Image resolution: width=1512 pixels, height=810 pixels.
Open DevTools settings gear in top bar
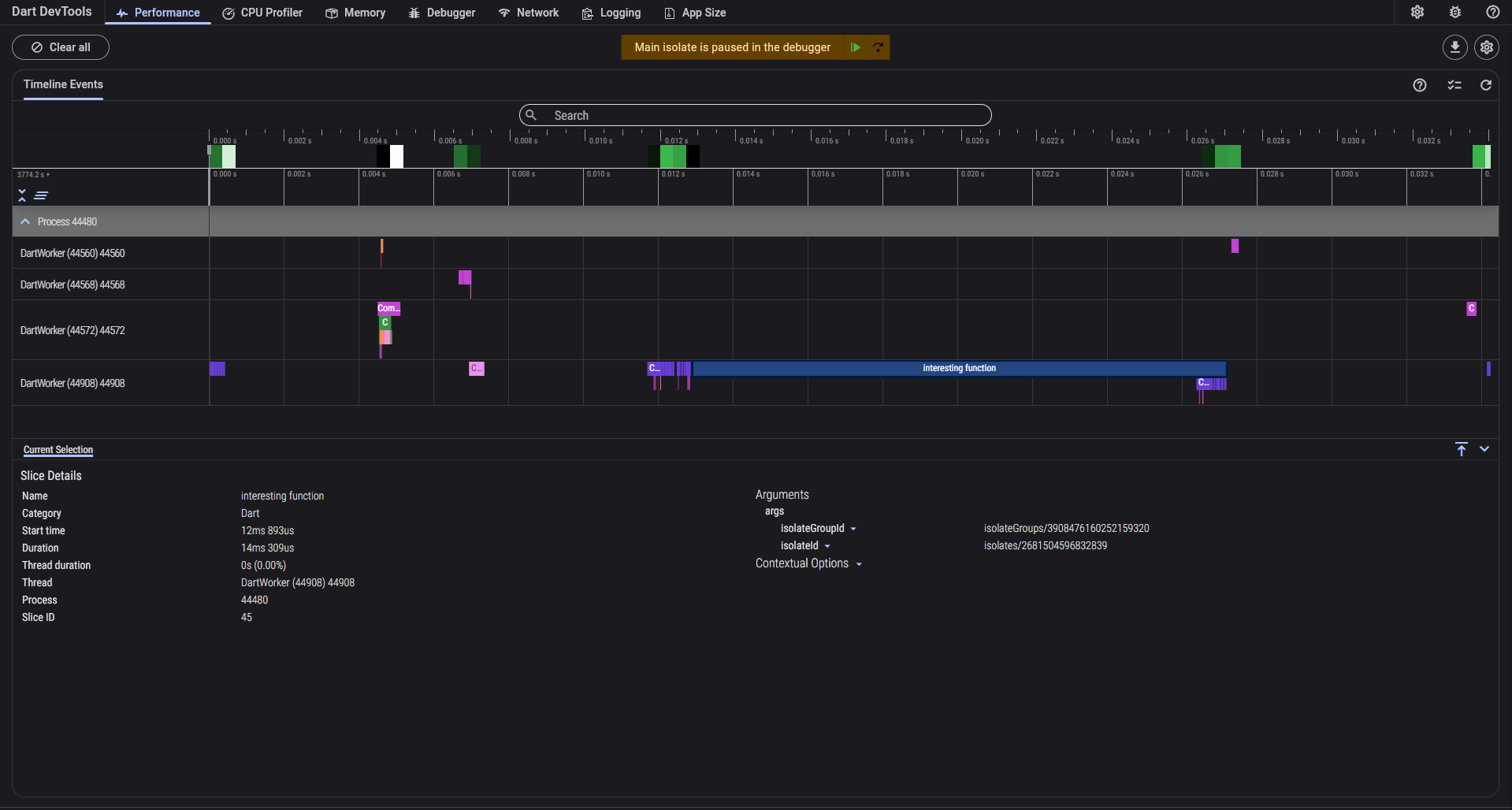point(1417,12)
